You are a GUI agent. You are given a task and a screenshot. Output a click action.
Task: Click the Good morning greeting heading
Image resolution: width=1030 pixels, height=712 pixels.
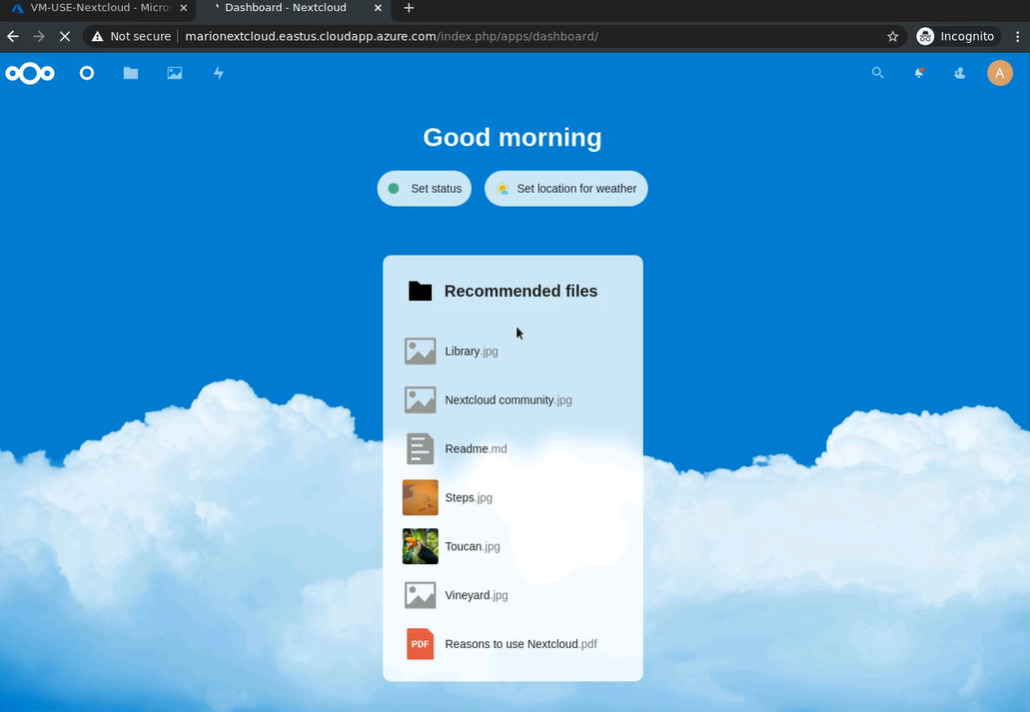coord(512,137)
